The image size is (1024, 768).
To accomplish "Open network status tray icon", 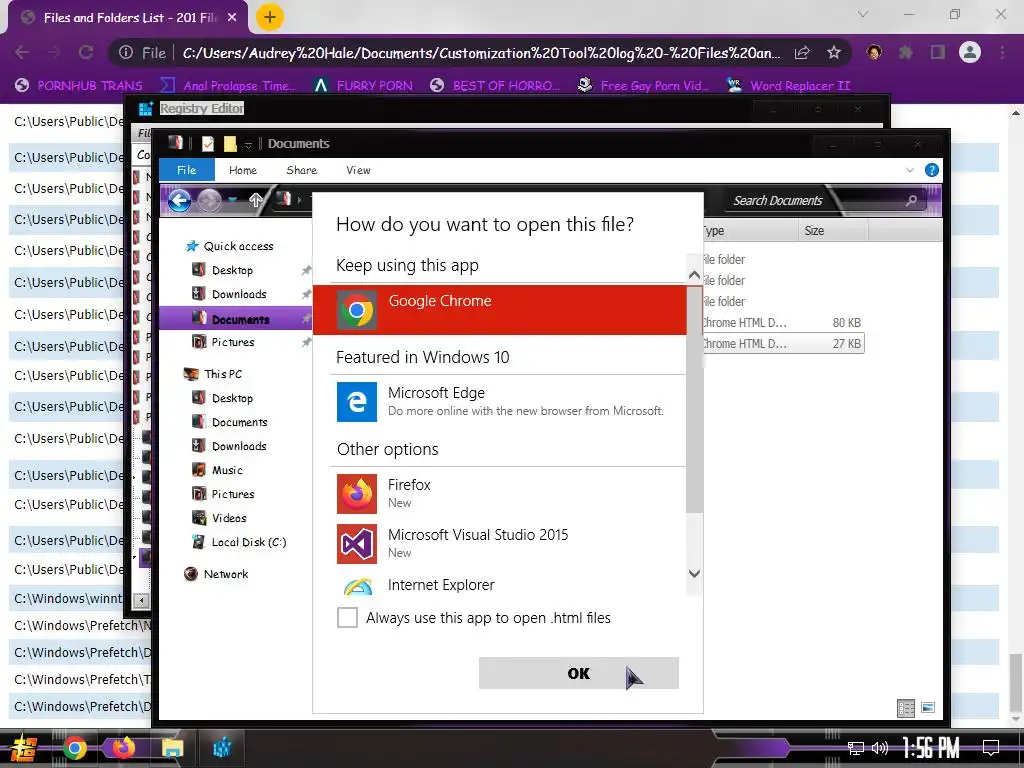I will point(855,748).
